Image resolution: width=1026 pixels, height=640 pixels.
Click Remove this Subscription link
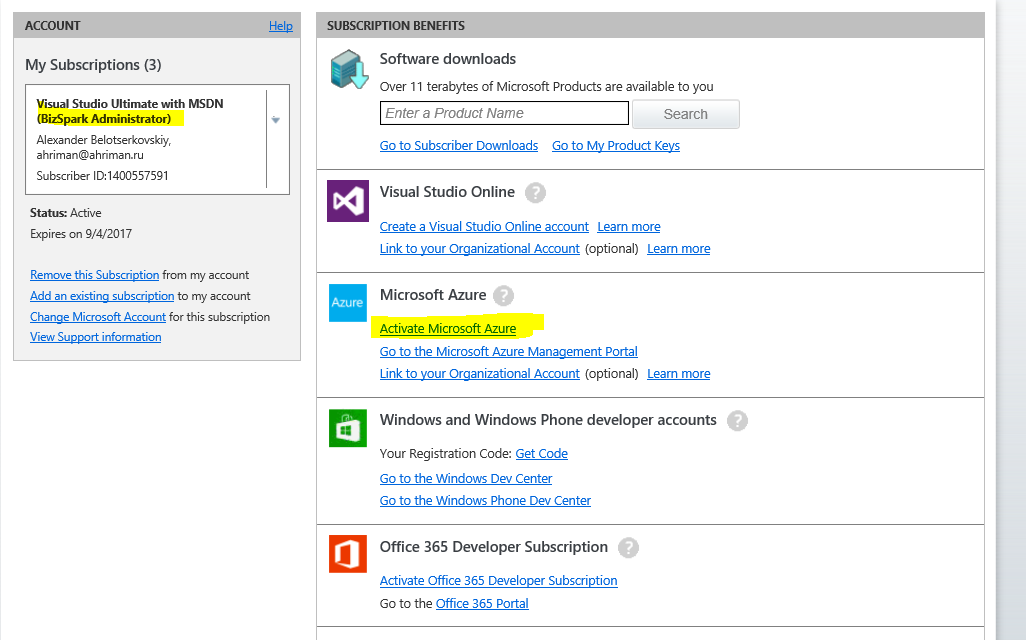[95, 275]
